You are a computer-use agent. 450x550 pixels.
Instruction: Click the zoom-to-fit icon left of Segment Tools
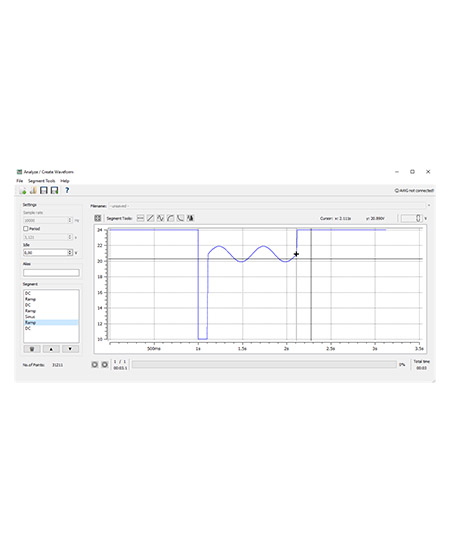(98, 218)
